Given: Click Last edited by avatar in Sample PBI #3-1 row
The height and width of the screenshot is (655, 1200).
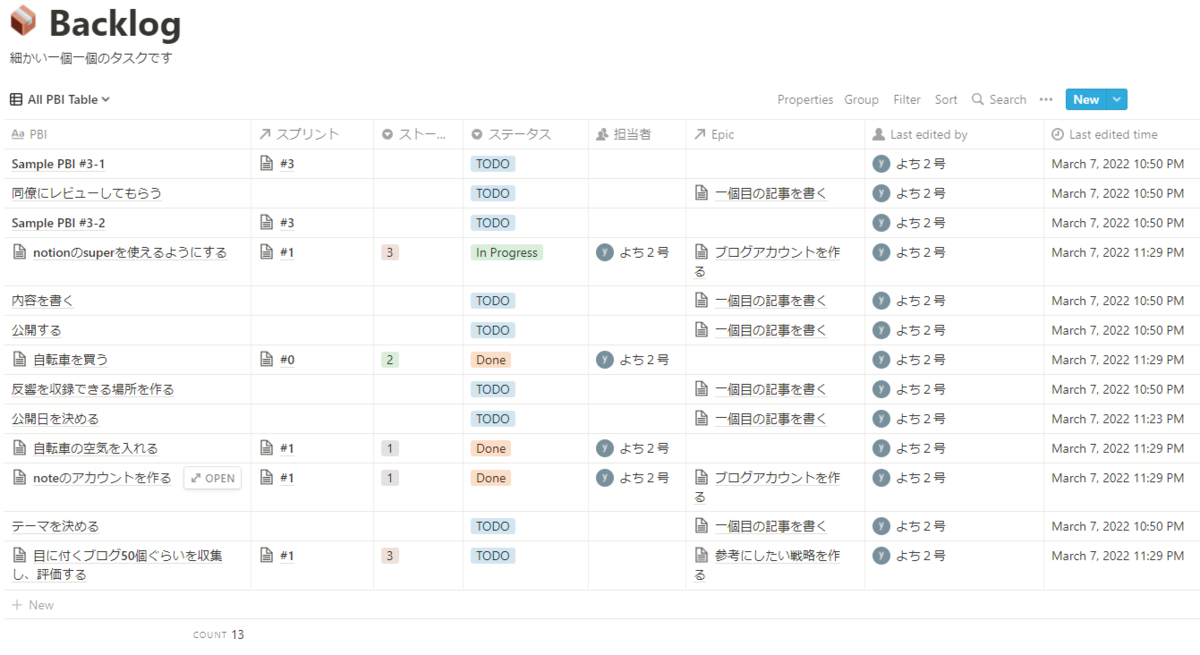Looking at the screenshot, I should pyautogui.click(x=881, y=164).
